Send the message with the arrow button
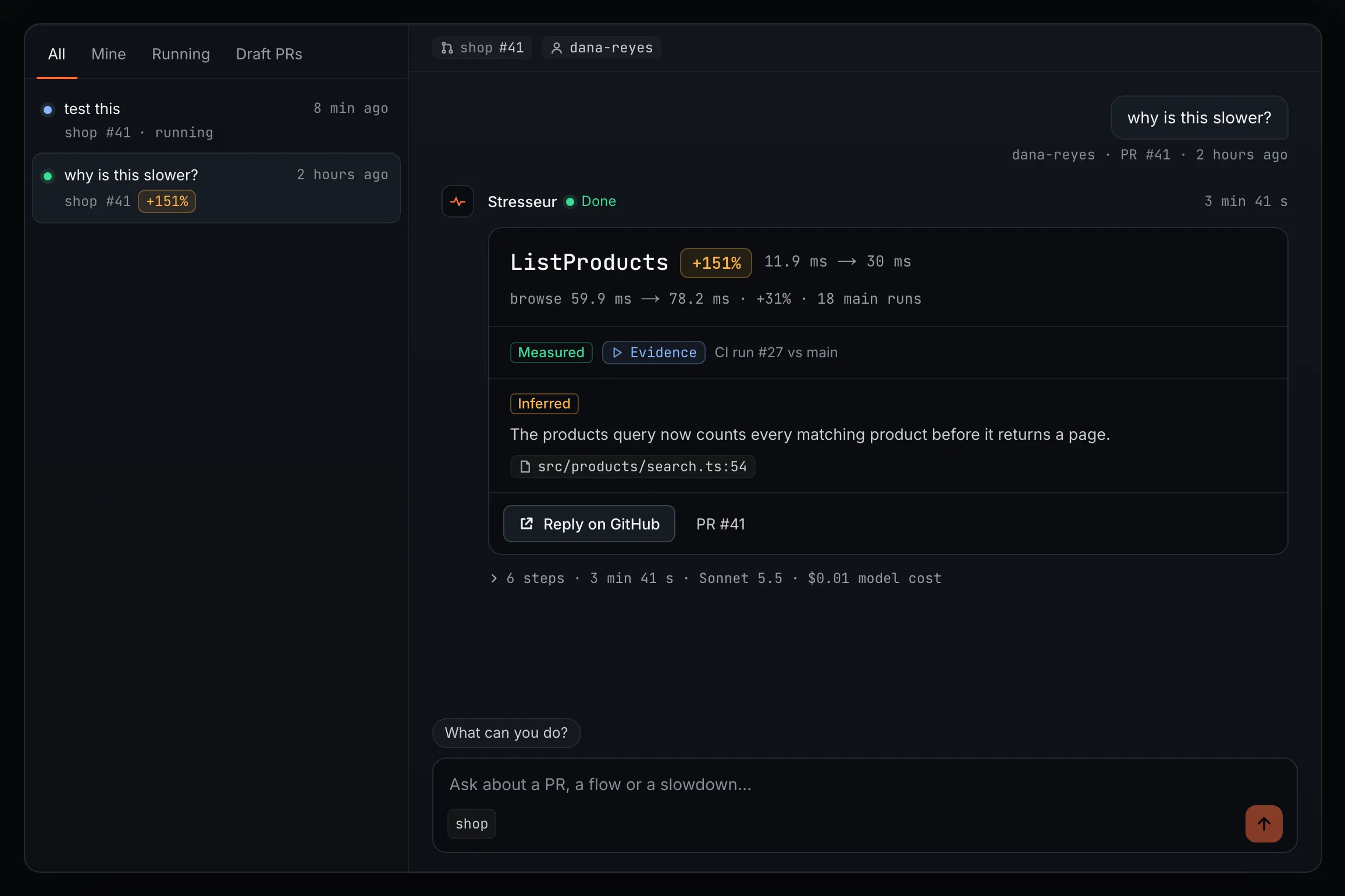Screen dimensions: 1345x896 point(1264,824)
